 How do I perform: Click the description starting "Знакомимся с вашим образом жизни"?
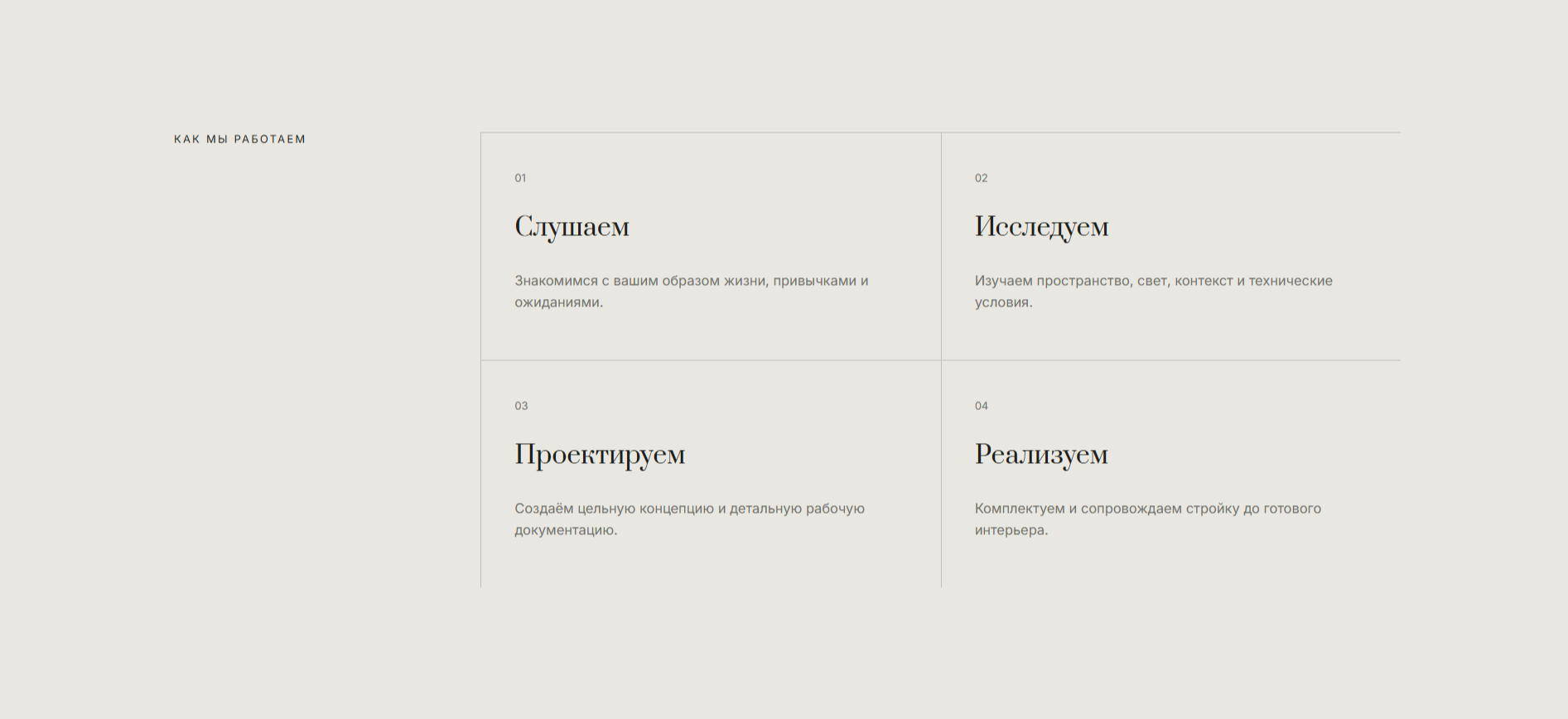[x=692, y=292]
